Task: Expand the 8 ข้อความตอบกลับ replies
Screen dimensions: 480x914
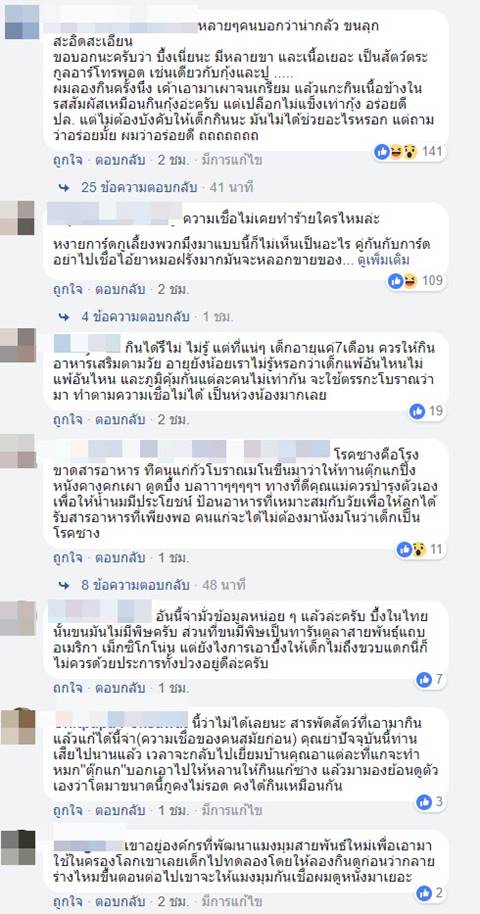Action: click(135, 585)
